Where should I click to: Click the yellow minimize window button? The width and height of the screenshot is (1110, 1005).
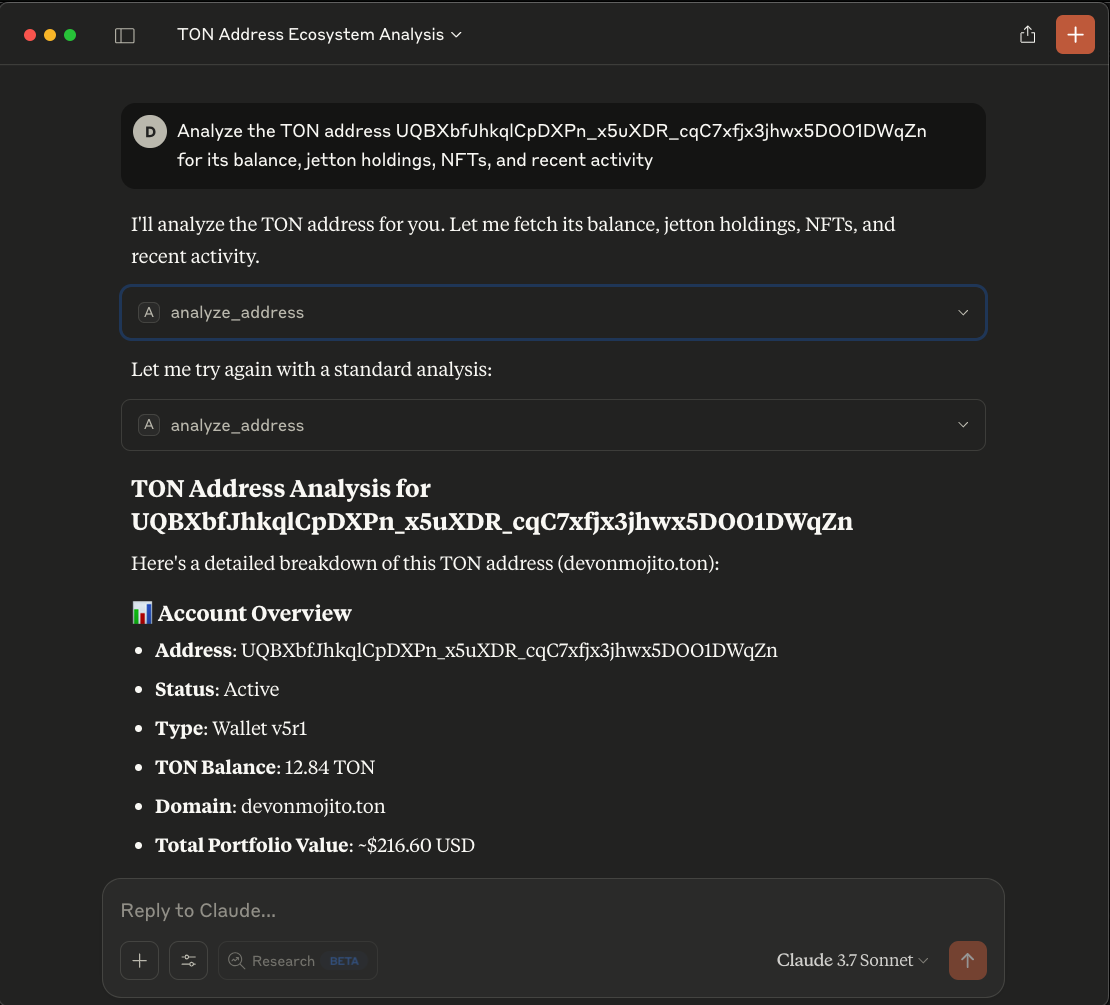coord(50,35)
